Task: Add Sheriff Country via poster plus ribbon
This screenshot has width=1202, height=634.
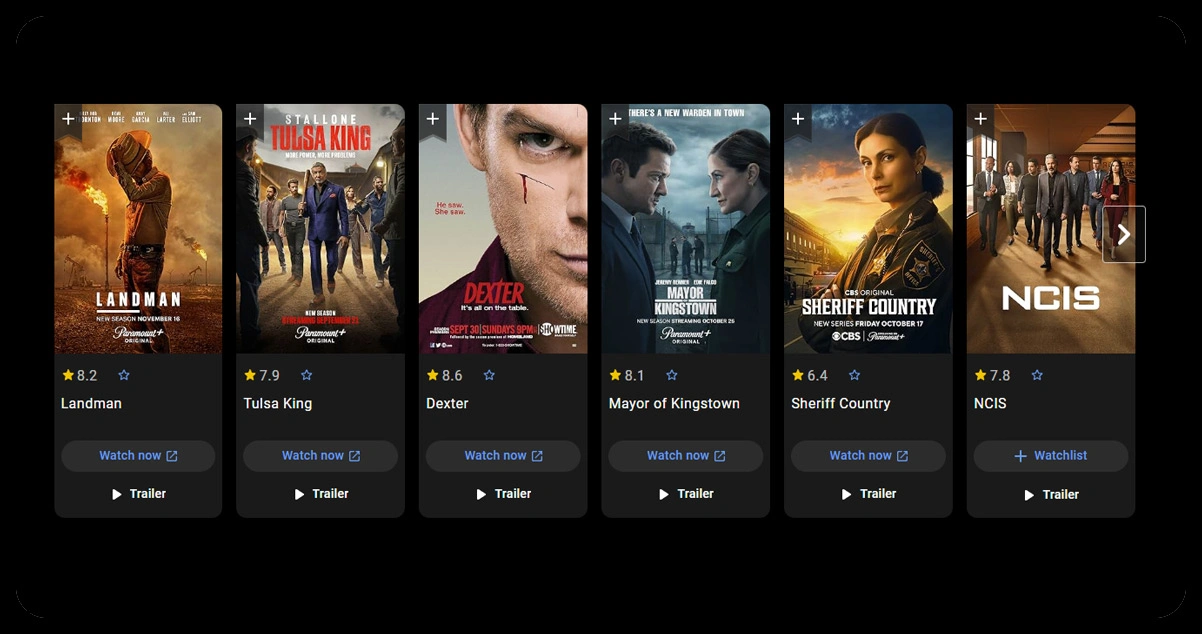Action: 798,120
